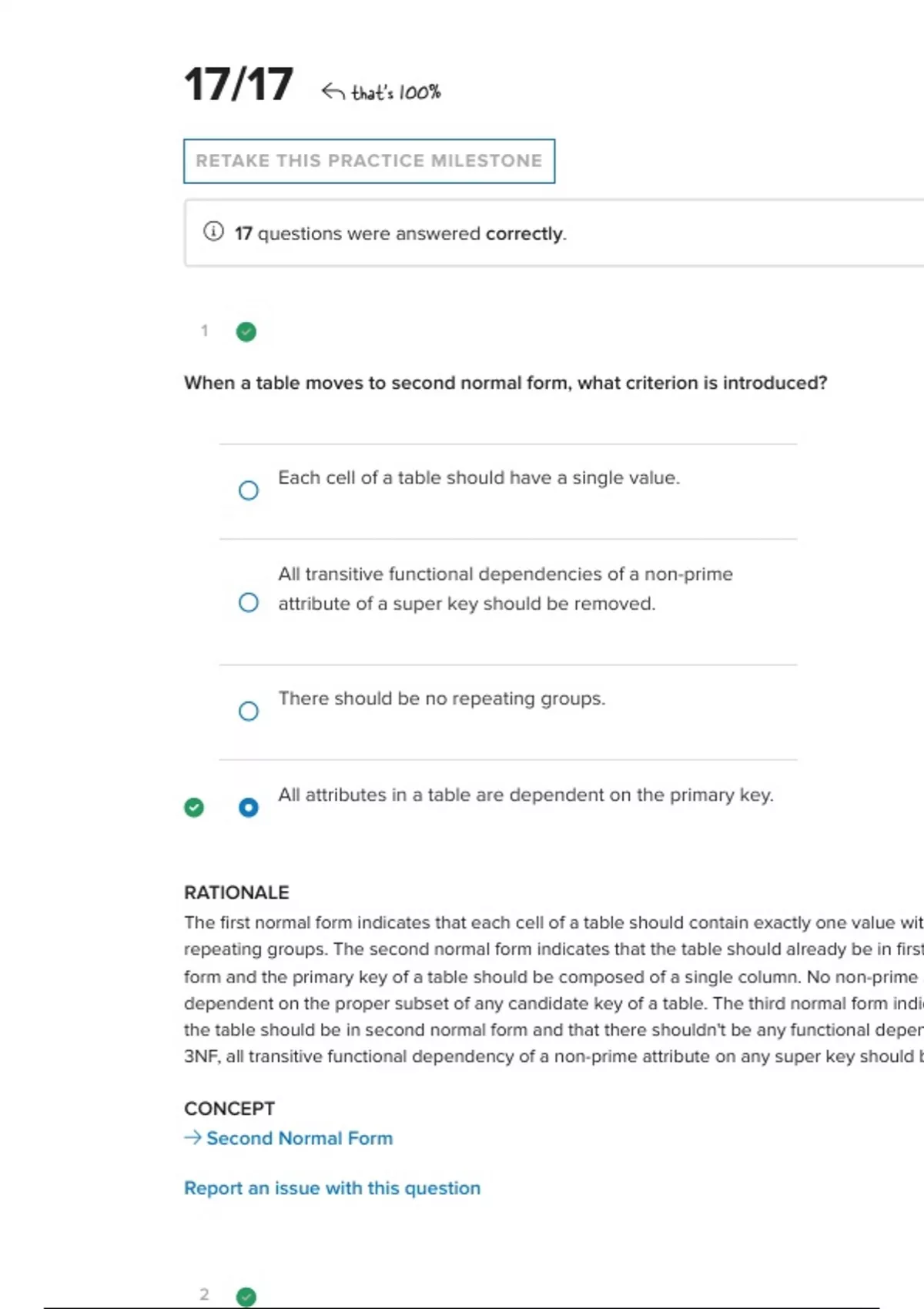Viewport: 924px width, 1309px height.
Task: Click the question 1 number label
Action: [x=205, y=331]
